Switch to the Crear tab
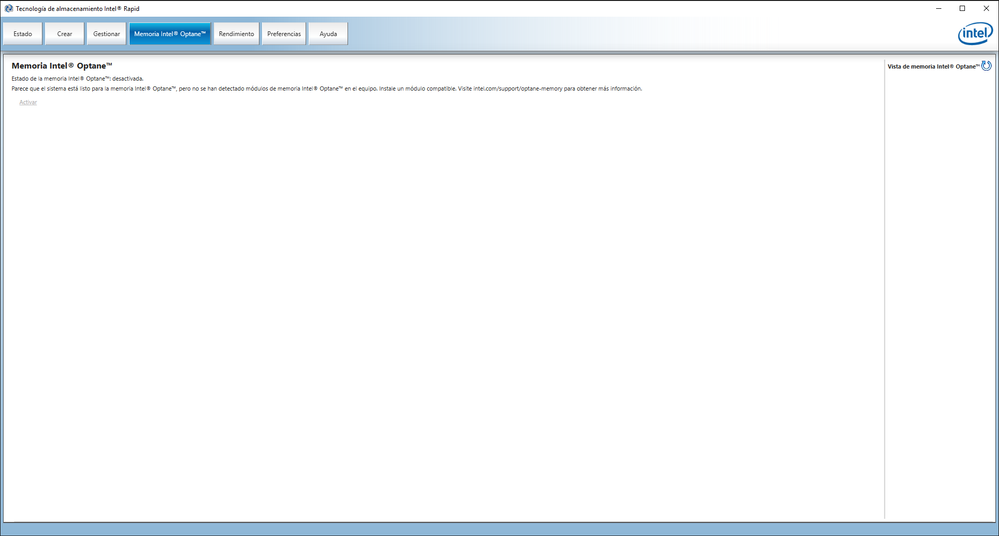 click(x=64, y=34)
